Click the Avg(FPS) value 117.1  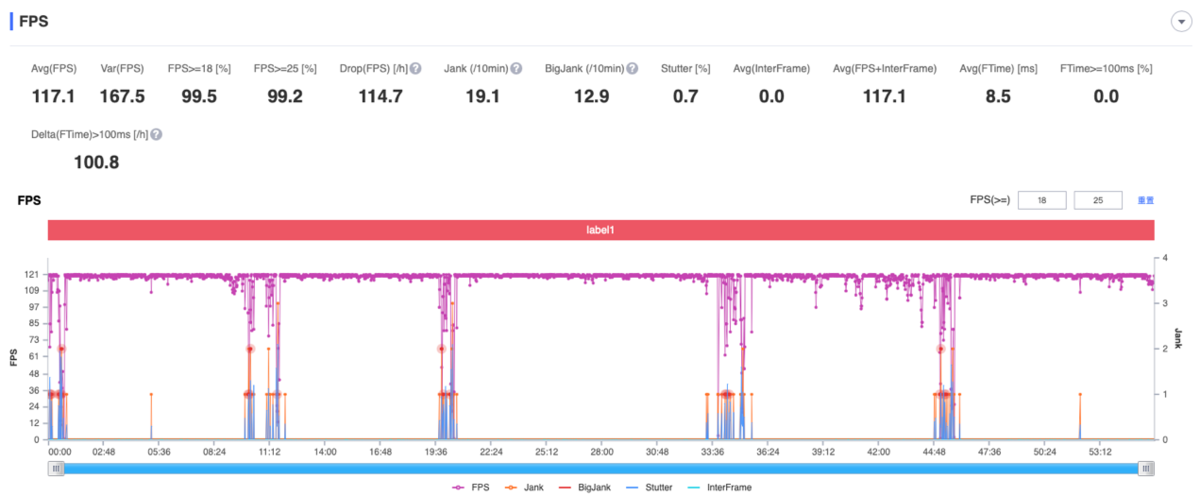click(x=54, y=96)
